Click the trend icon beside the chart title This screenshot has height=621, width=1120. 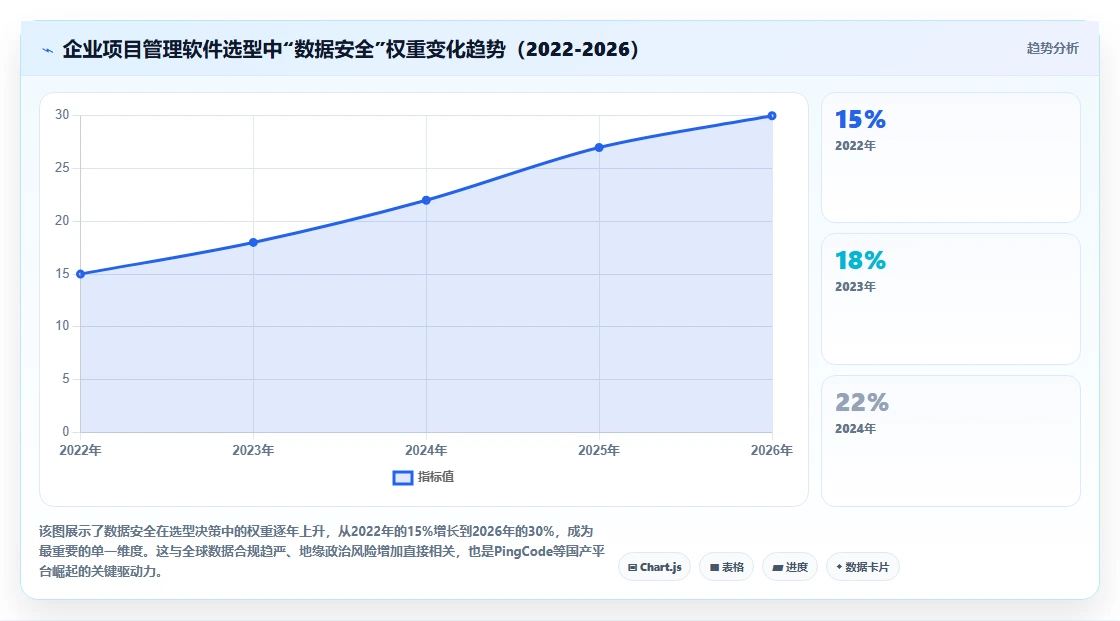coord(48,50)
